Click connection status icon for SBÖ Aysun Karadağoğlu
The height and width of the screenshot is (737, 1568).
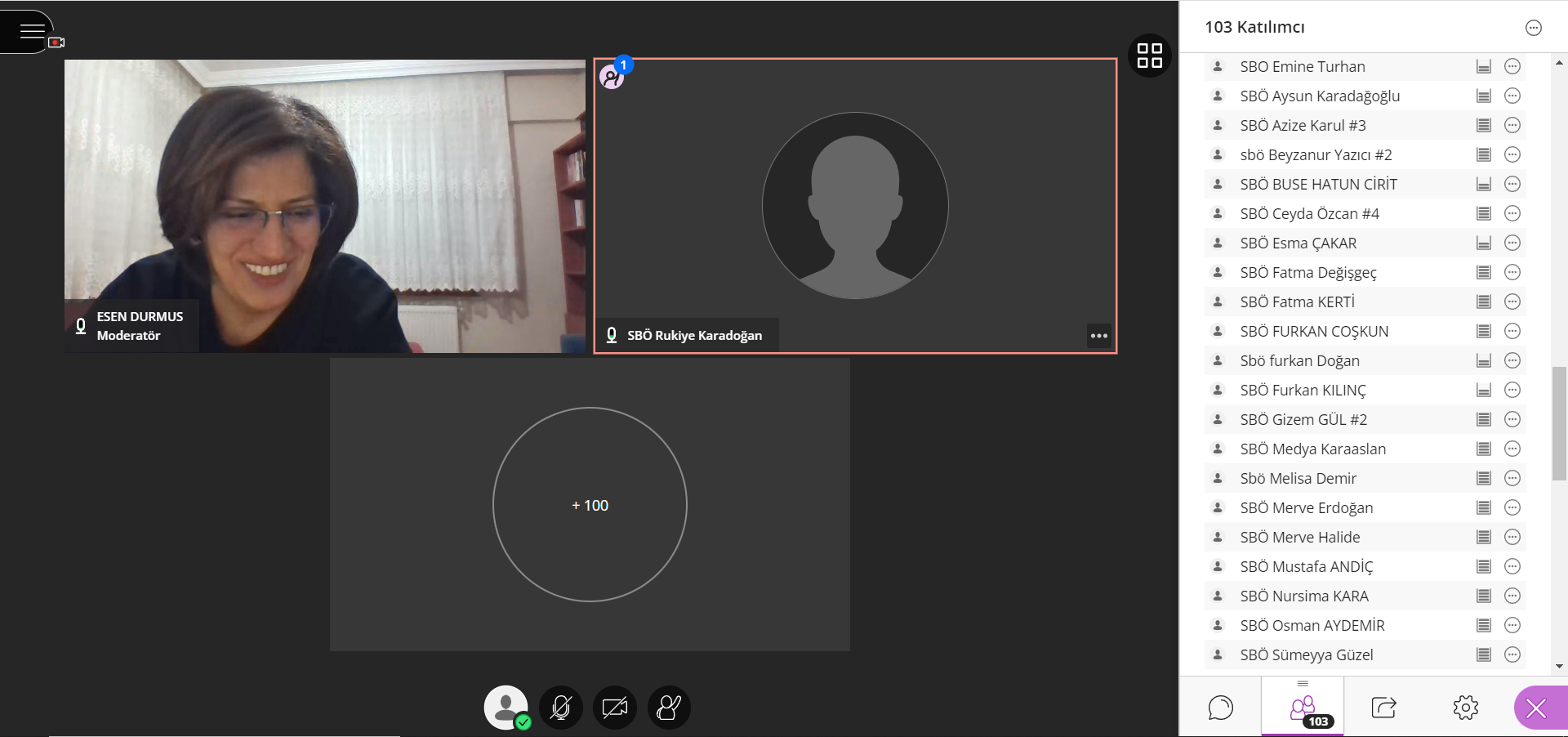[1484, 96]
